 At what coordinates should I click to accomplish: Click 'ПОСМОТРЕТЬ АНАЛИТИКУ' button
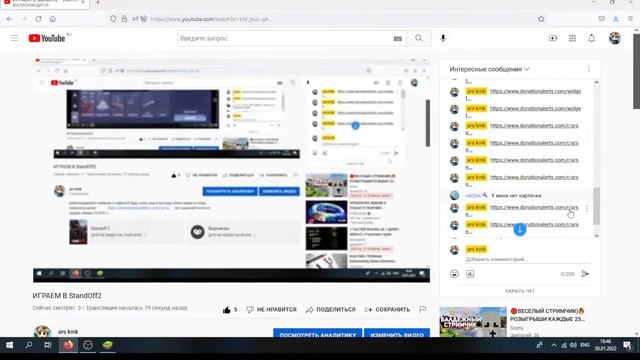click(x=318, y=333)
